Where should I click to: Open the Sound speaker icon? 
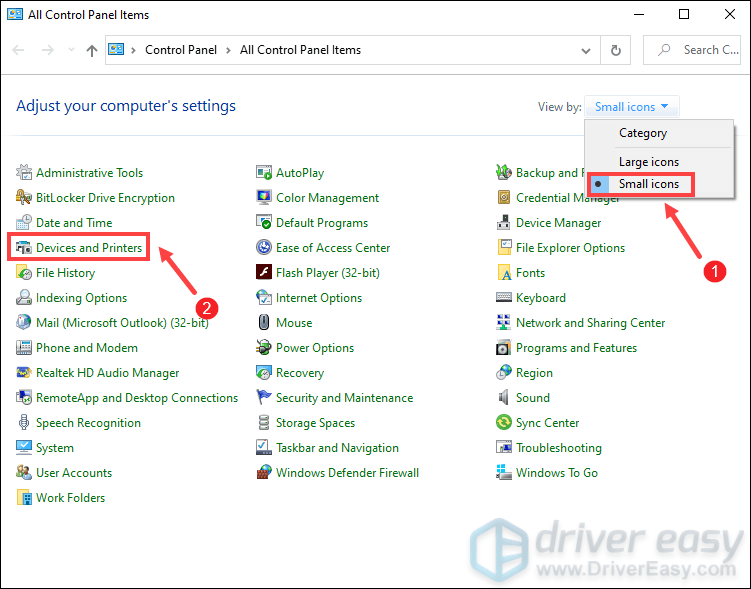click(504, 398)
